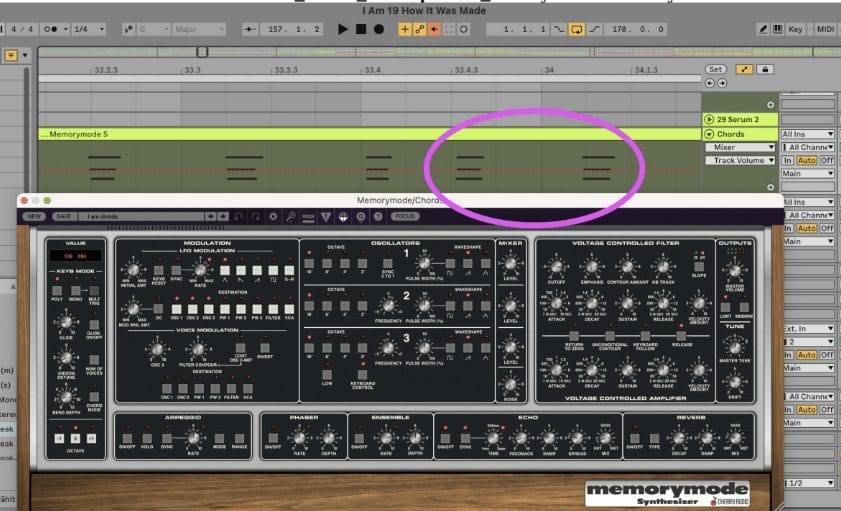
Task: Toggle the POLY keyboard mode button
Action: [x=57, y=291]
